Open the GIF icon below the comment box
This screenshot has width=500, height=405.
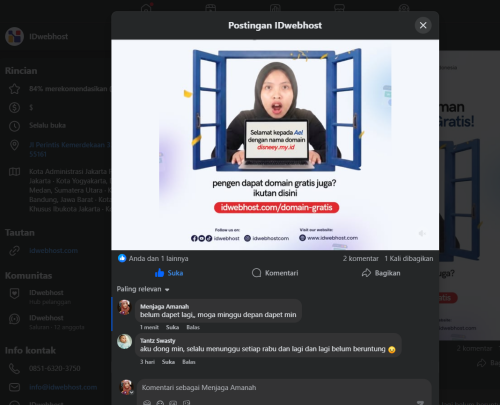186,403
